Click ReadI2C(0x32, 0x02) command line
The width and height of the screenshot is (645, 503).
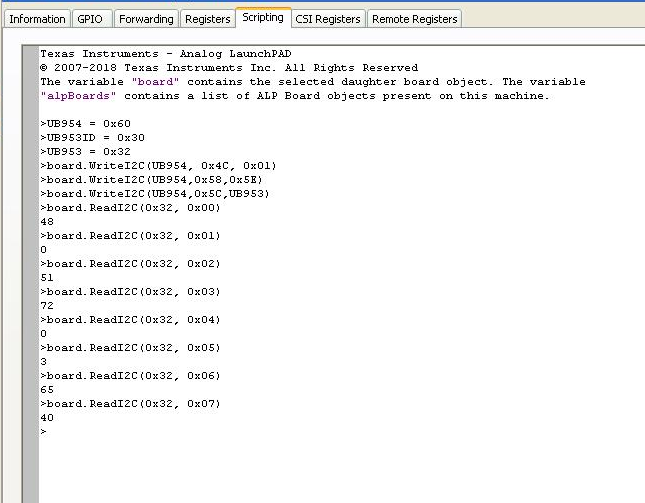click(x=130, y=264)
